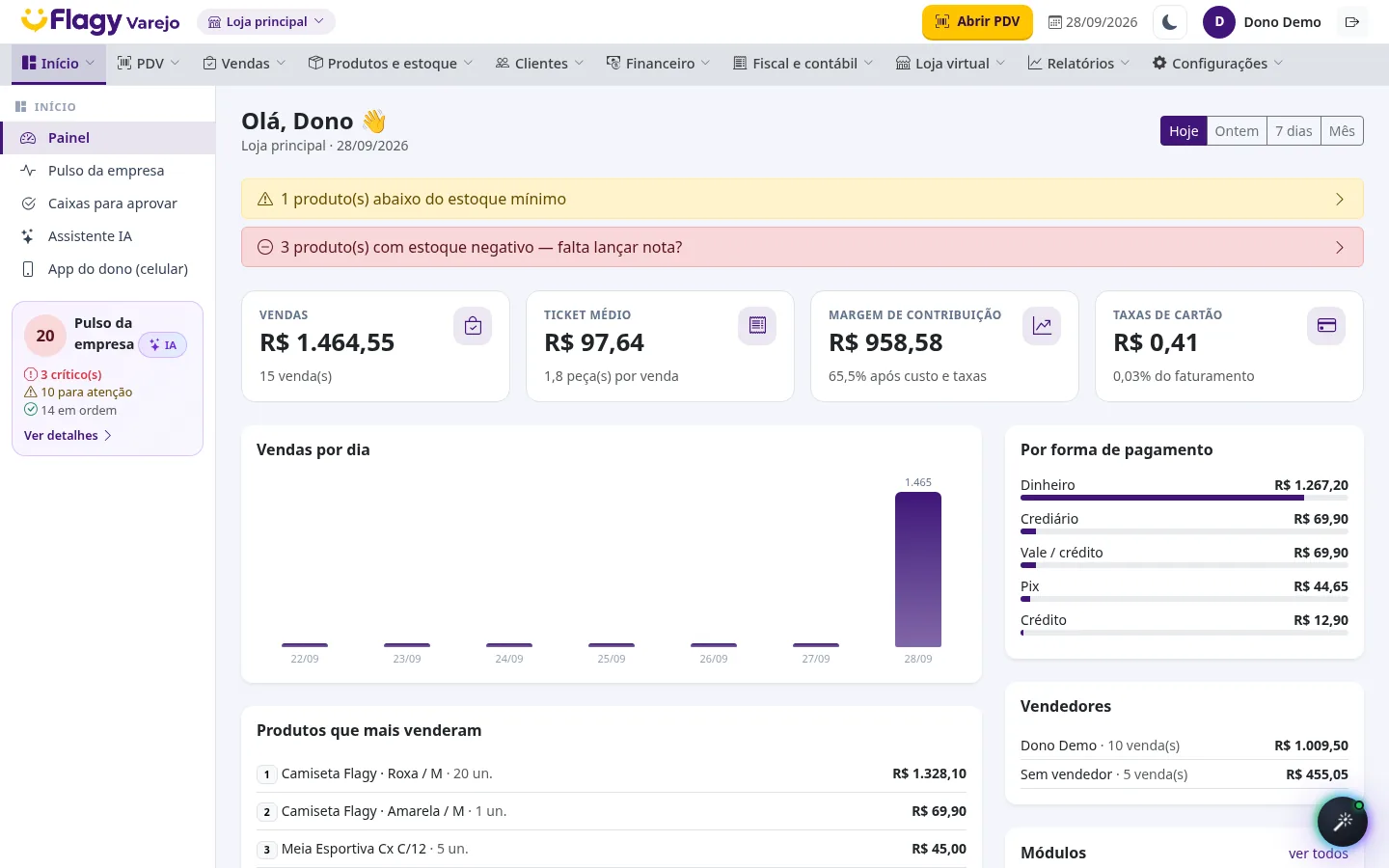Screen dimensions: 1389x868
Task: Click the Loja virtual storefront icon
Action: click(903, 63)
